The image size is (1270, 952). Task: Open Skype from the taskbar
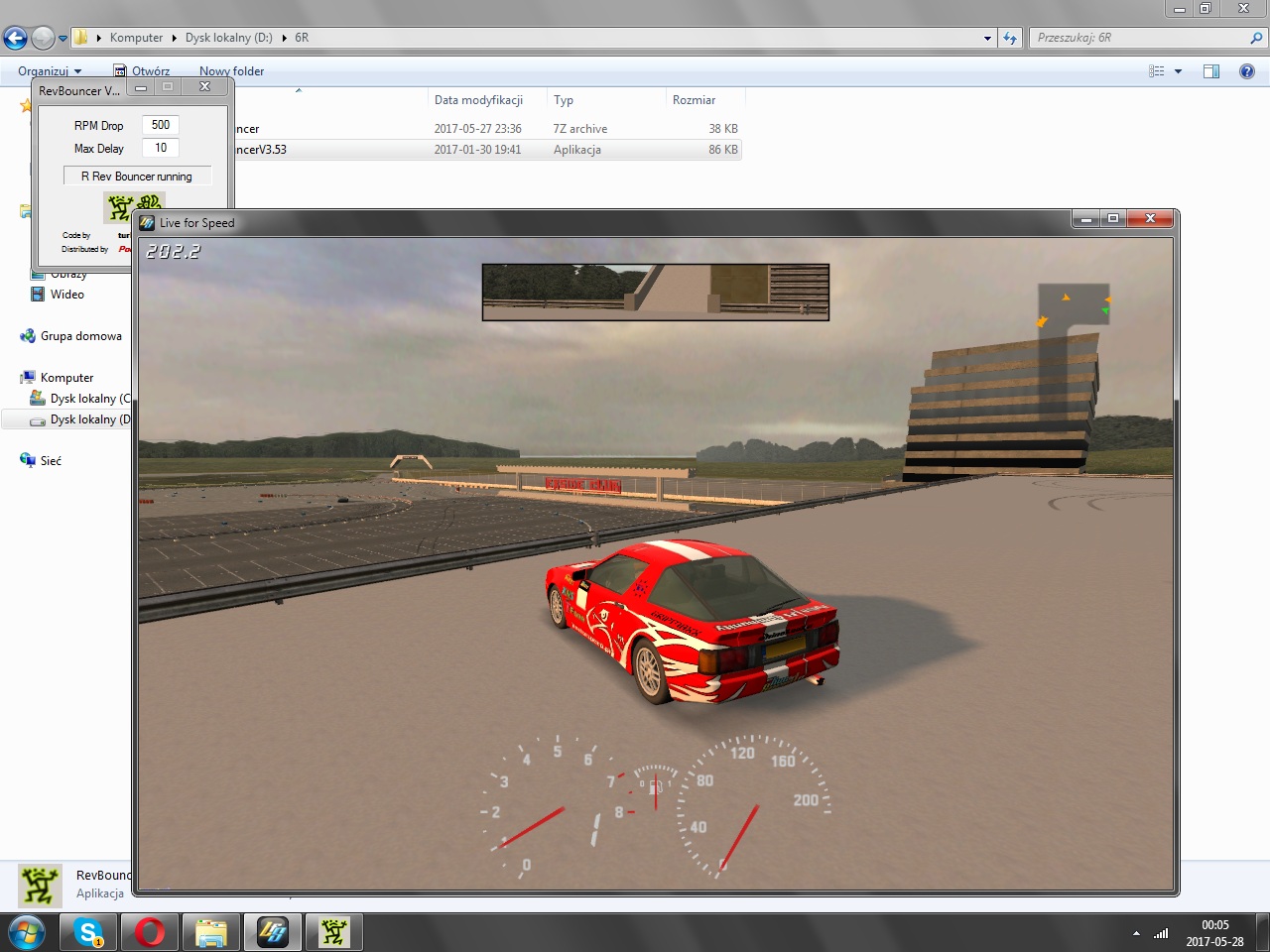coord(89,932)
